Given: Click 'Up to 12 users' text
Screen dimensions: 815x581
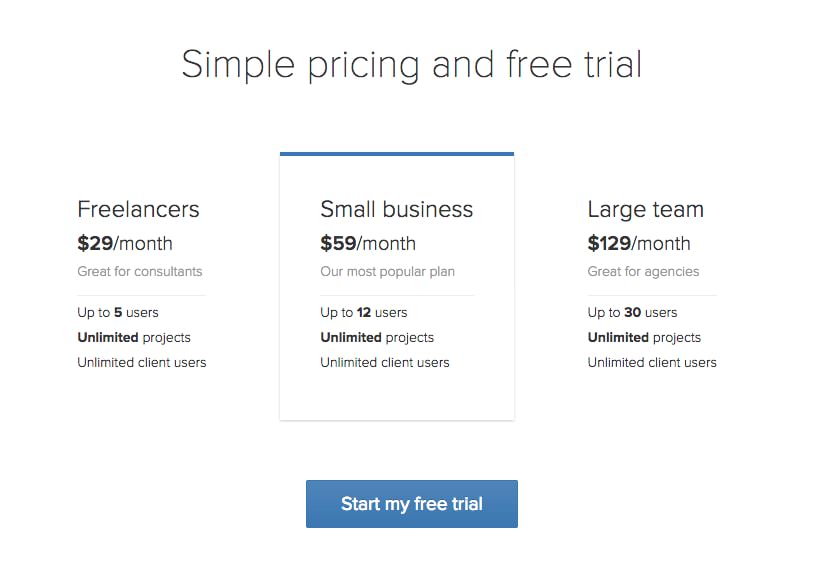Looking at the screenshot, I should 364,312.
